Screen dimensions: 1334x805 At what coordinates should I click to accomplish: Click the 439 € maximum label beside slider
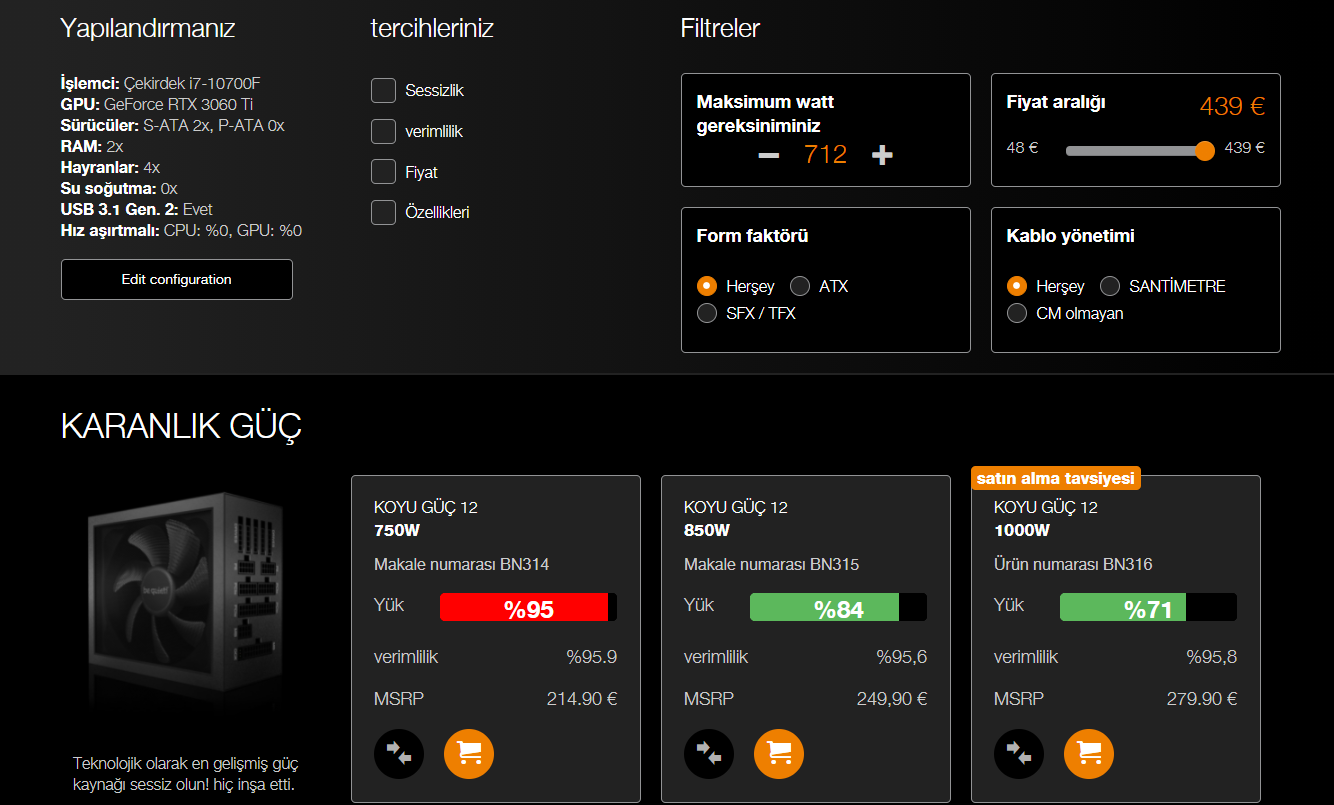point(1245,148)
